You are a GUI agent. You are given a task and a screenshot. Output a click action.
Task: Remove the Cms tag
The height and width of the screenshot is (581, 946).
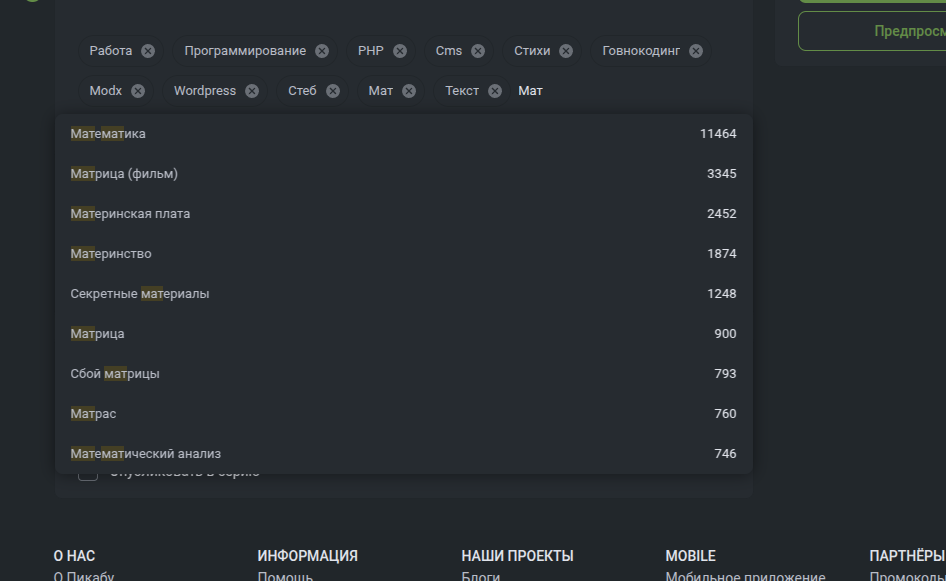pos(478,51)
